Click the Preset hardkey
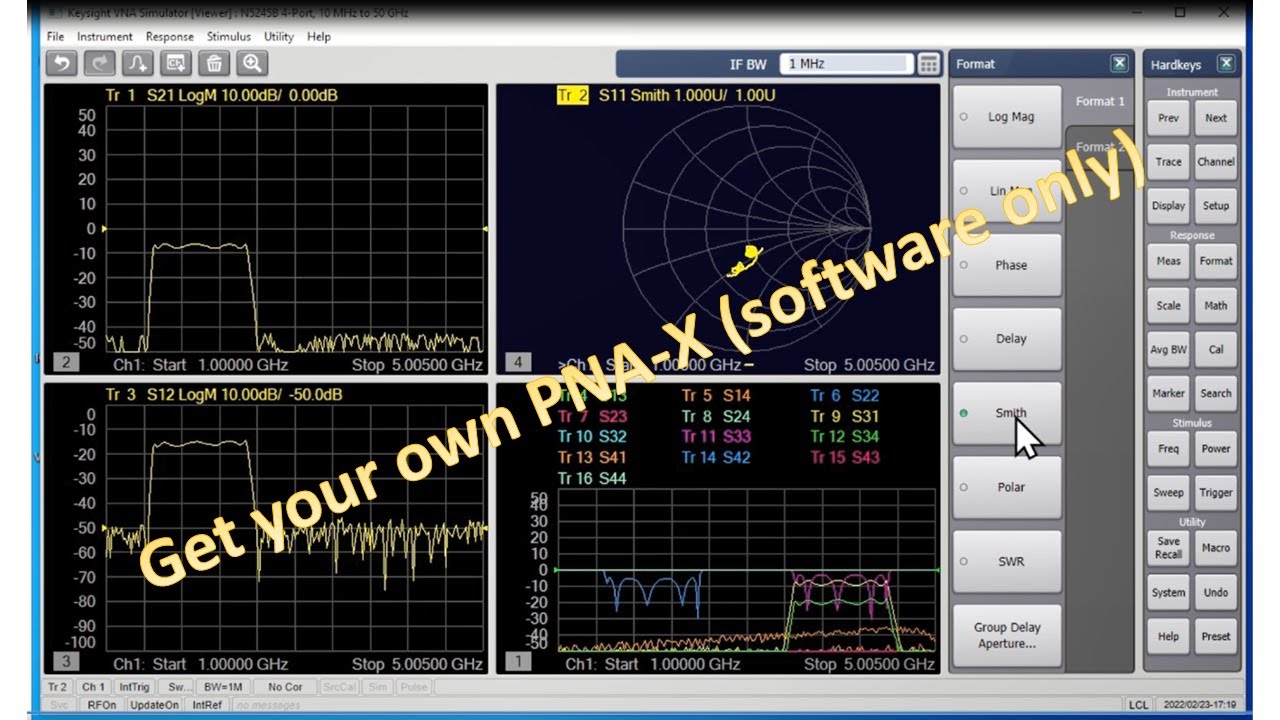This screenshot has width=1280, height=720. pos(1216,637)
